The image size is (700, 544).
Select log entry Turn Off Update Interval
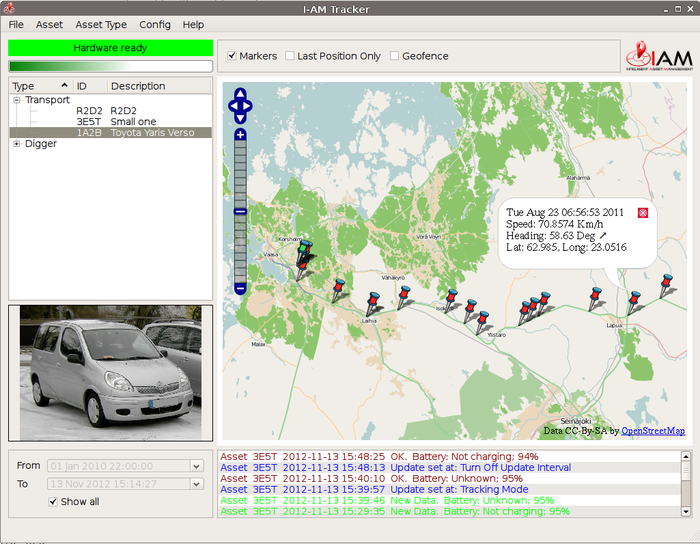449,467
